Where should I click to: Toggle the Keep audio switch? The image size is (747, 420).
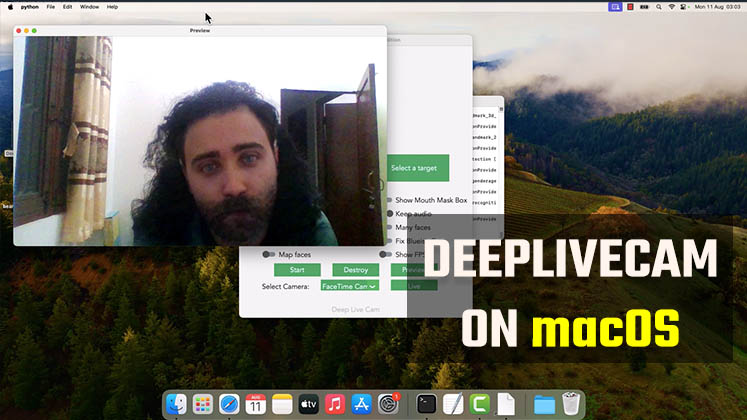click(x=390, y=214)
